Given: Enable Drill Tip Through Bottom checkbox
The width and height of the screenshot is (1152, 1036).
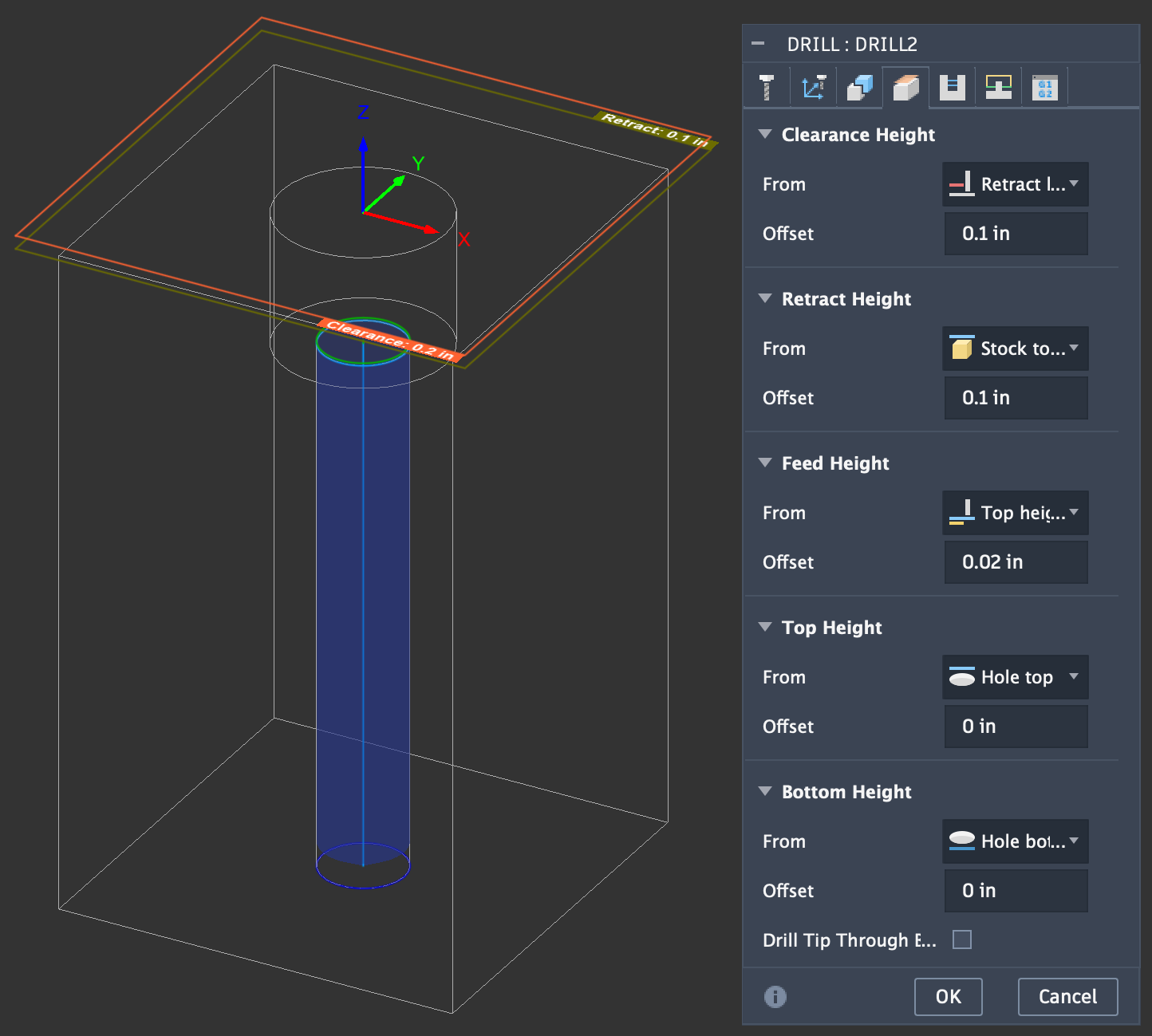Looking at the screenshot, I should [x=962, y=939].
